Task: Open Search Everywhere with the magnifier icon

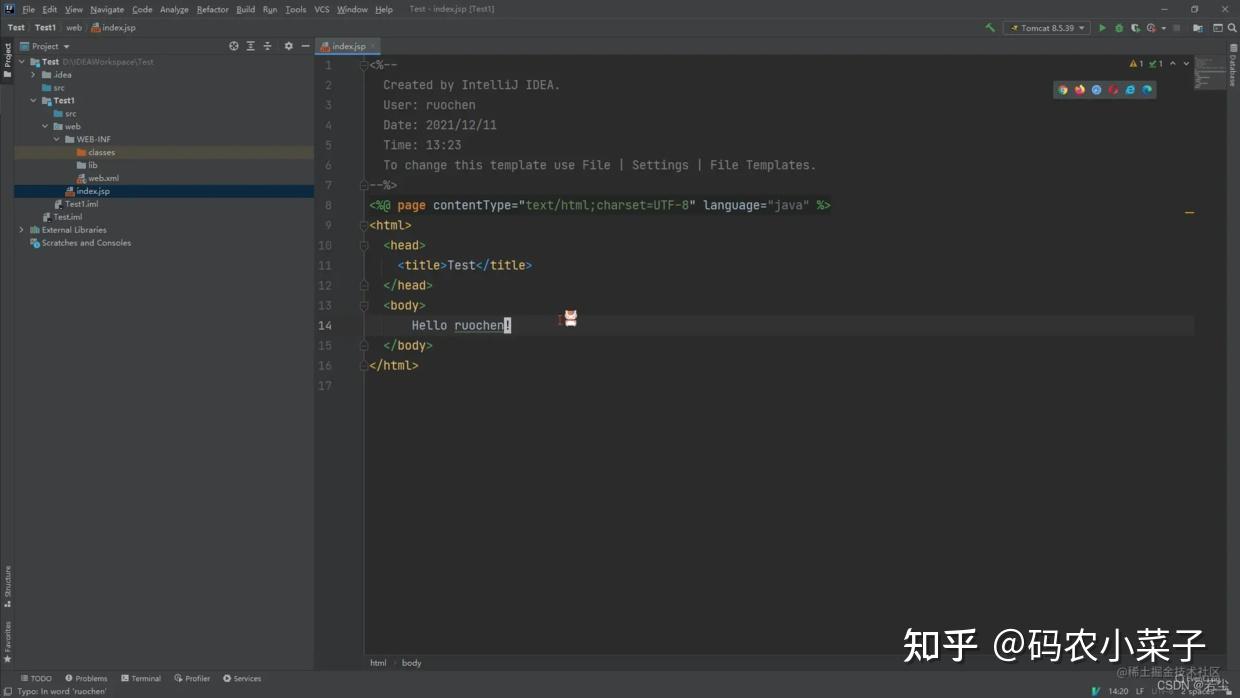Action: click(x=1231, y=27)
